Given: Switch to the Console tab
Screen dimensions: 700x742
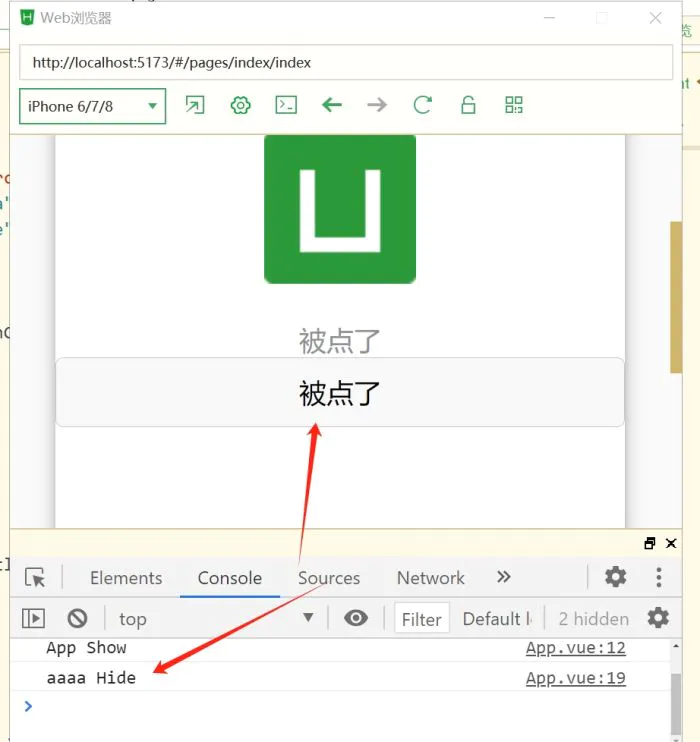Looking at the screenshot, I should [230, 578].
